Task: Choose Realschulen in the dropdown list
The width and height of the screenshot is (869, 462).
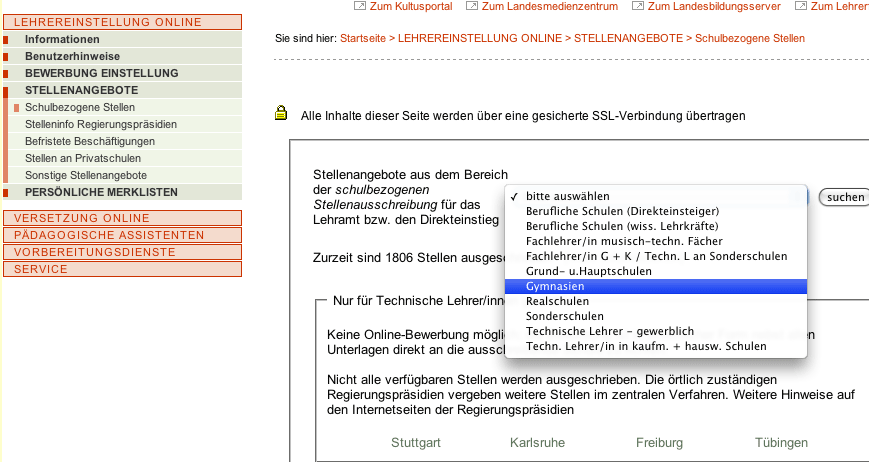Action: click(555, 301)
